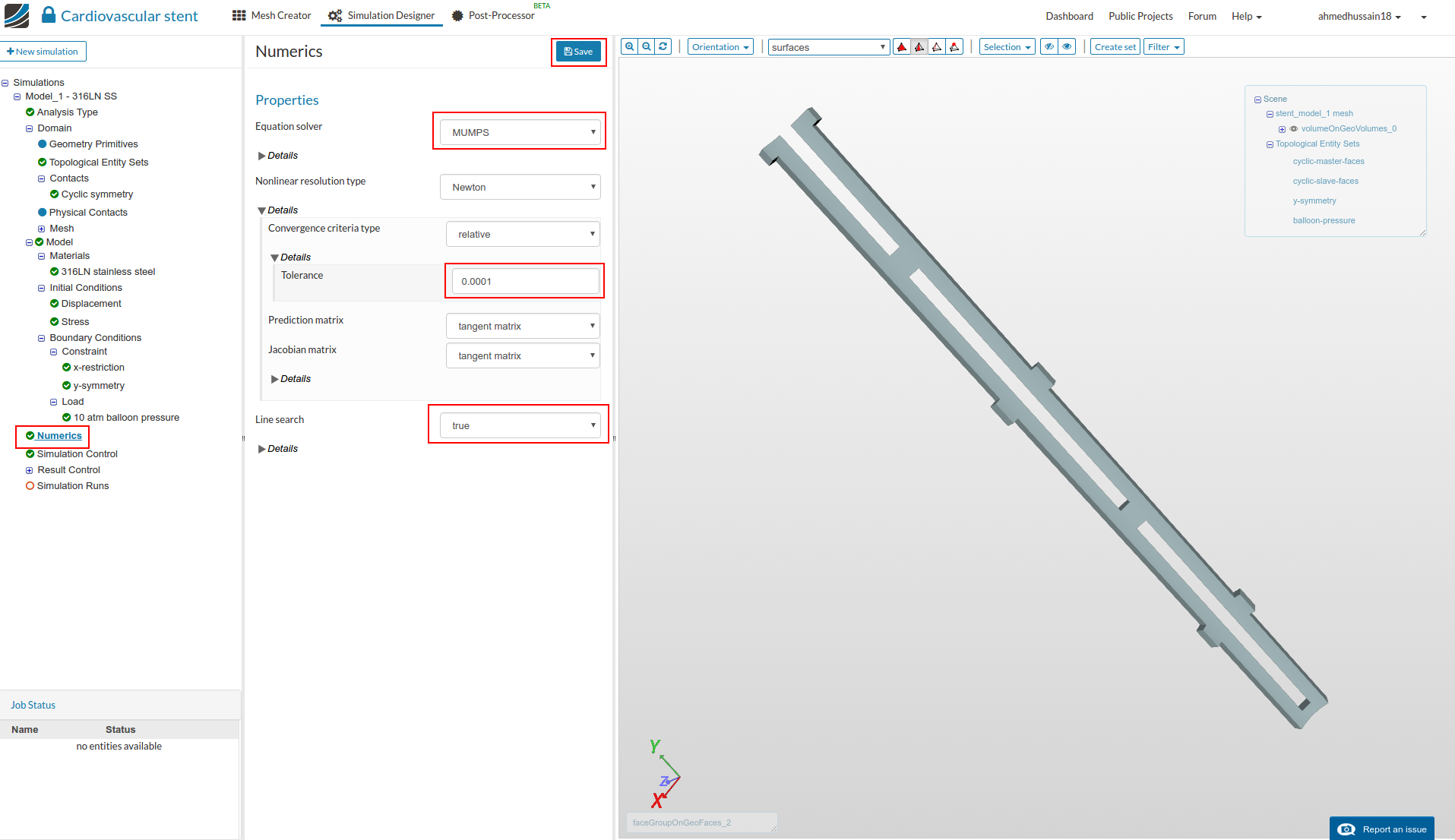Switch to the Mesh Creator tab
1455x840 pixels.
[271, 16]
